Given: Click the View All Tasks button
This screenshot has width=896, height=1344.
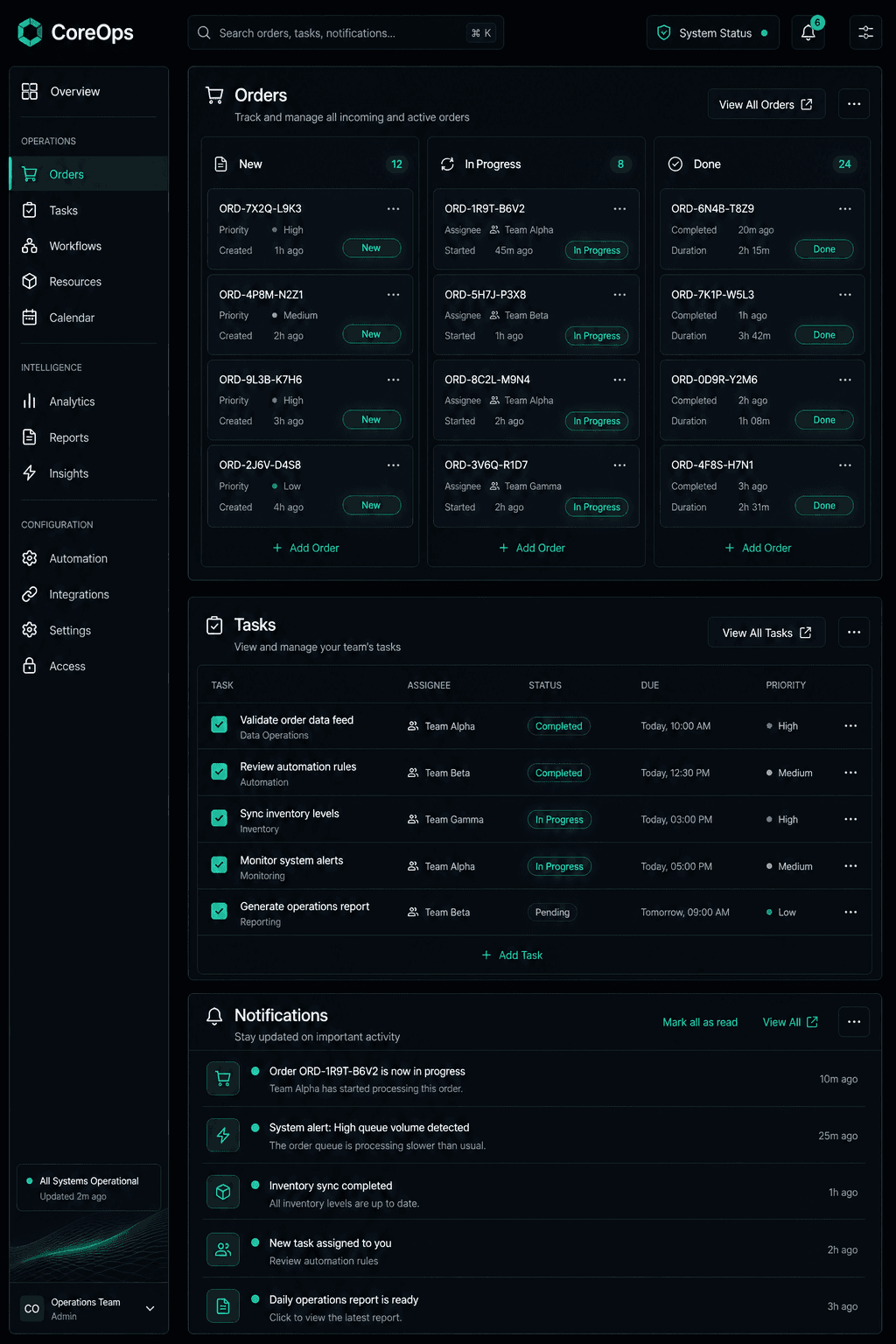Looking at the screenshot, I should click(766, 633).
